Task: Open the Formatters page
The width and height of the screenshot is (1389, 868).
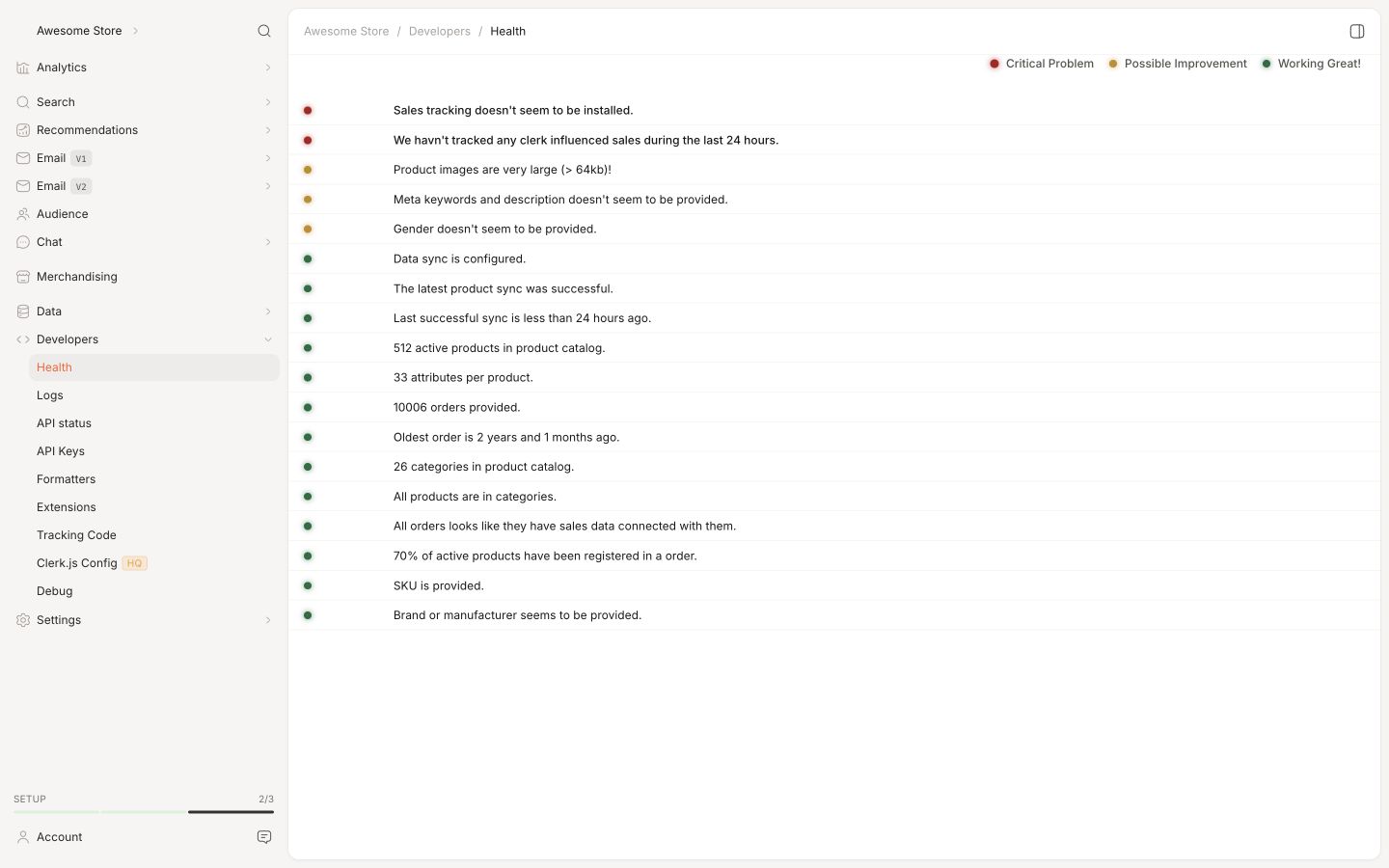Action: (x=154, y=479)
